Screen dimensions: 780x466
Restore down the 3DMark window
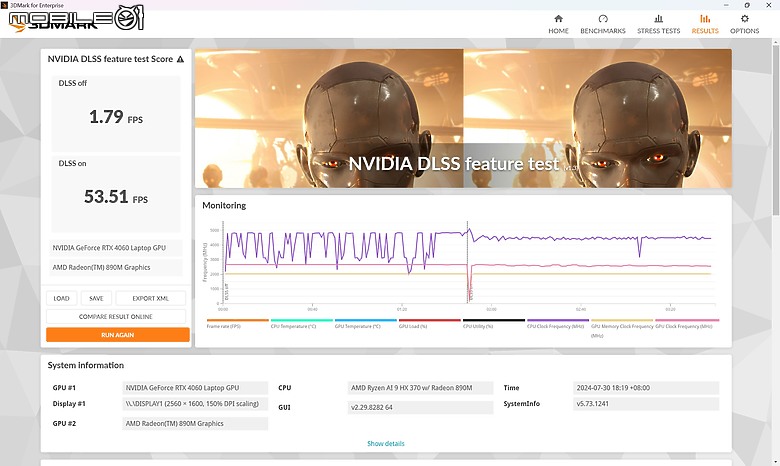click(x=747, y=5)
